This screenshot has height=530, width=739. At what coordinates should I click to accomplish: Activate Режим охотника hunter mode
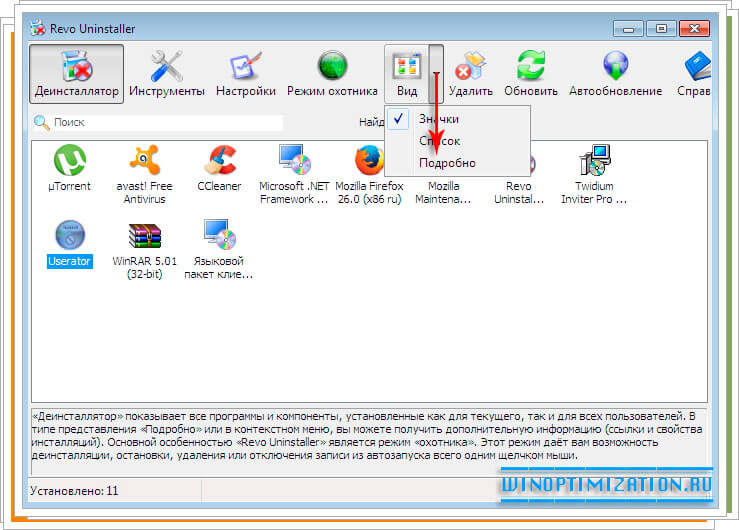coord(331,74)
